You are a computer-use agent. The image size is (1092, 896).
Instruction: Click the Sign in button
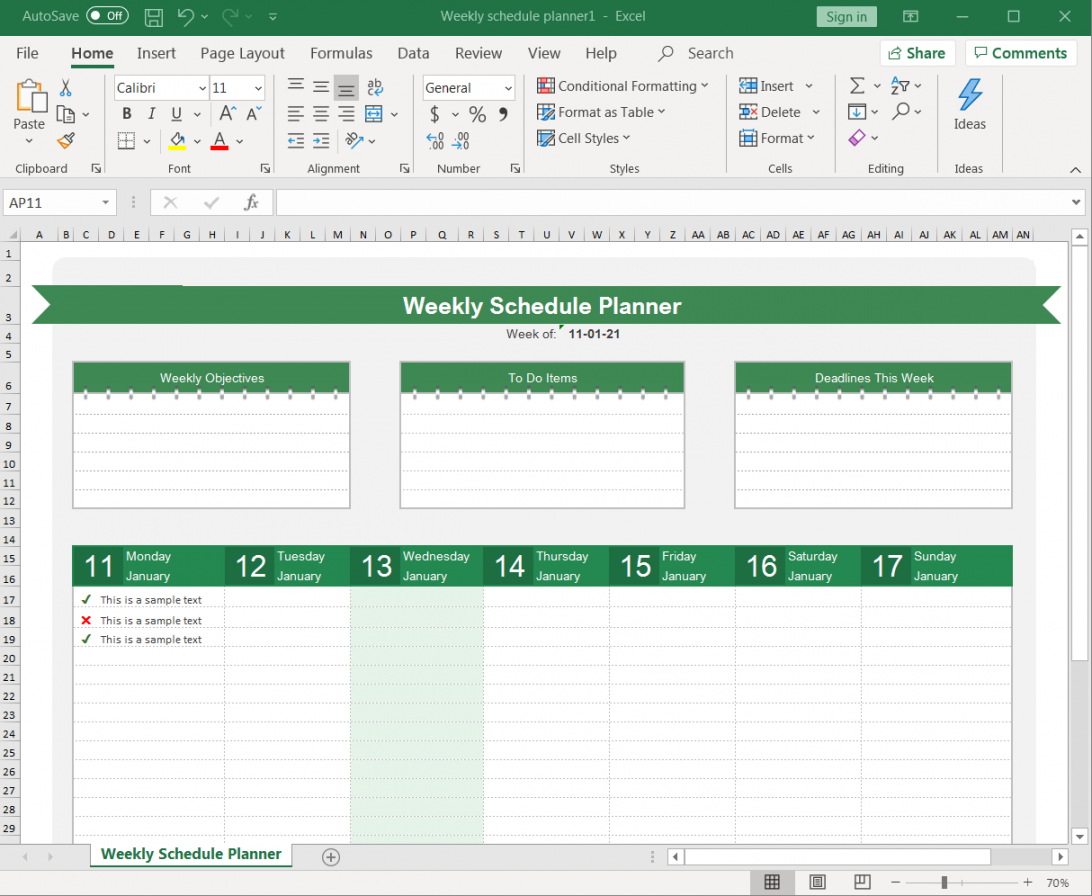tap(846, 17)
